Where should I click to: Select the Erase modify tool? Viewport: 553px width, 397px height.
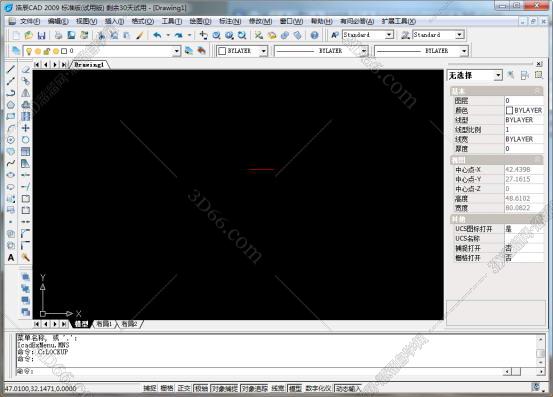click(x=25, y=69)
